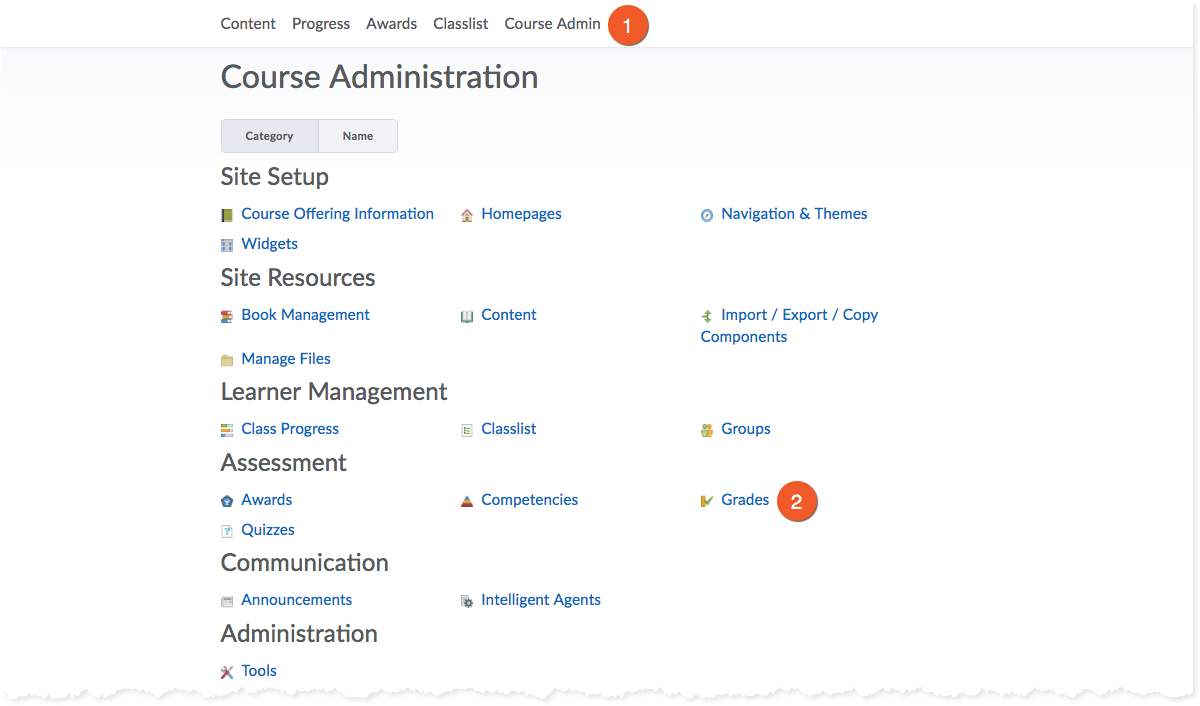Switch to Name sorting toggle

tap(357, 136)
